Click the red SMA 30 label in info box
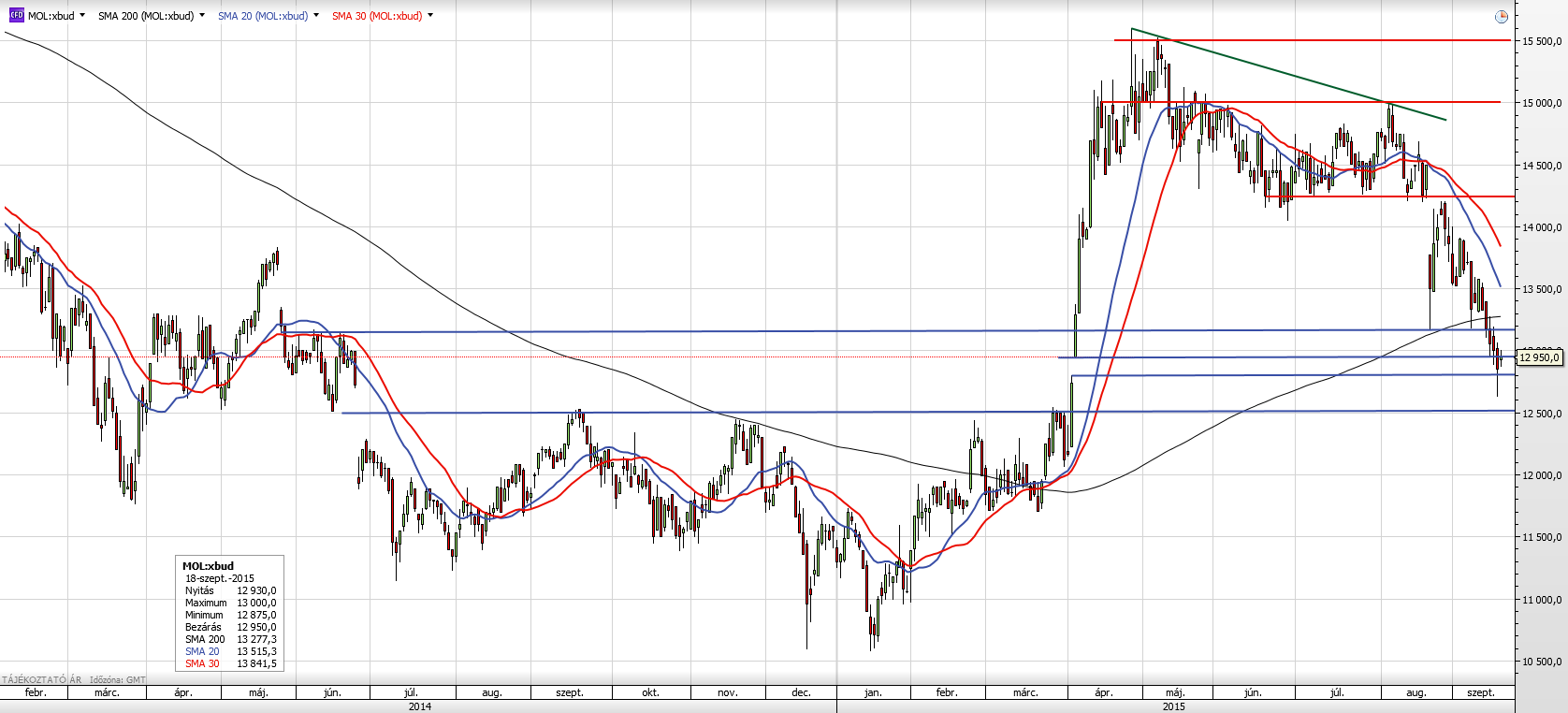The image size is (1568, 713). point(202,663)
